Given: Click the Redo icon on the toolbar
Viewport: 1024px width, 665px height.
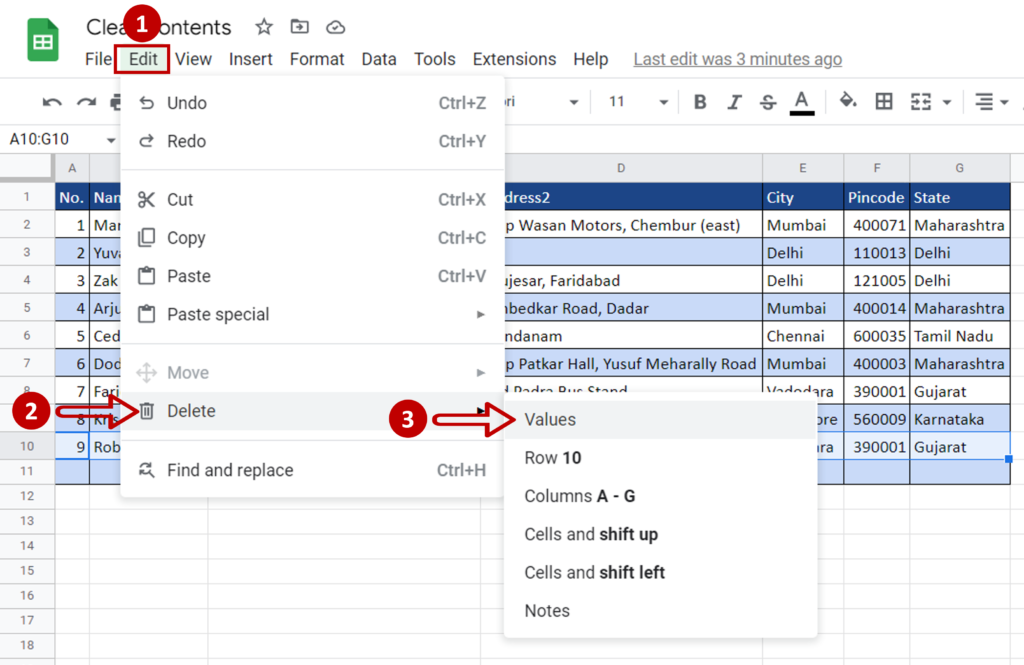Looking at the screenshot, I should (85, 102).
